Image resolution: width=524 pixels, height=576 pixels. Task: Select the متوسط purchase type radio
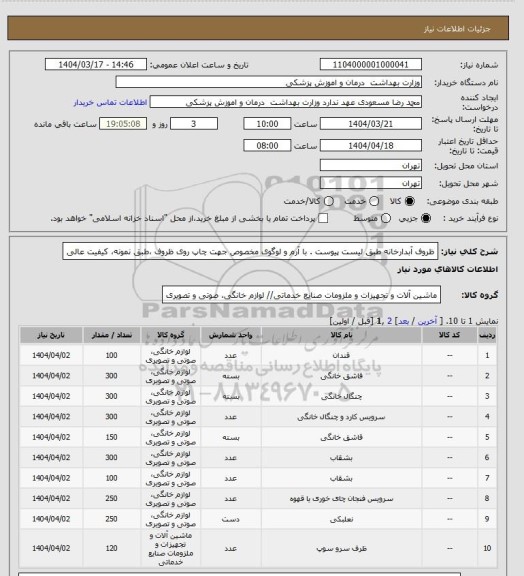tap(385, 218)
